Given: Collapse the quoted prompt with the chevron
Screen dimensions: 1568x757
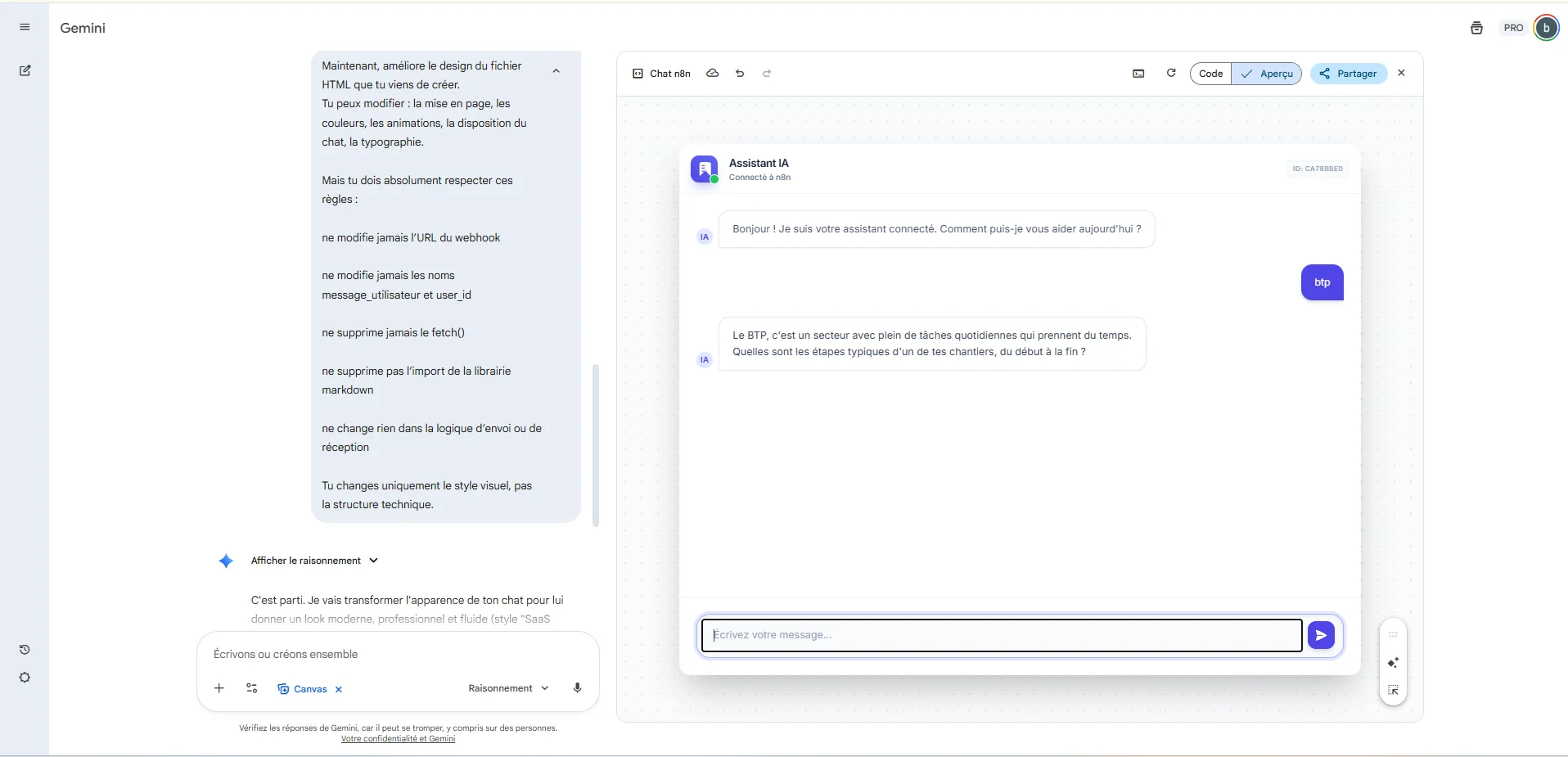Looking at the screenshot, I should point(556,70).
